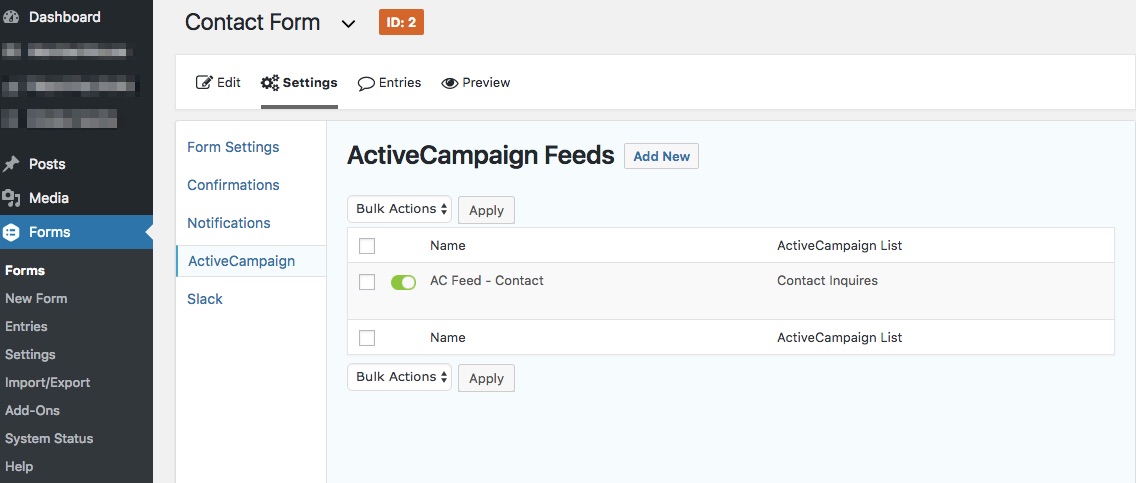The height and width of the screenshot is (483, 1136).
Task: Click the ID: 2 badge
Action: (401, 22)
